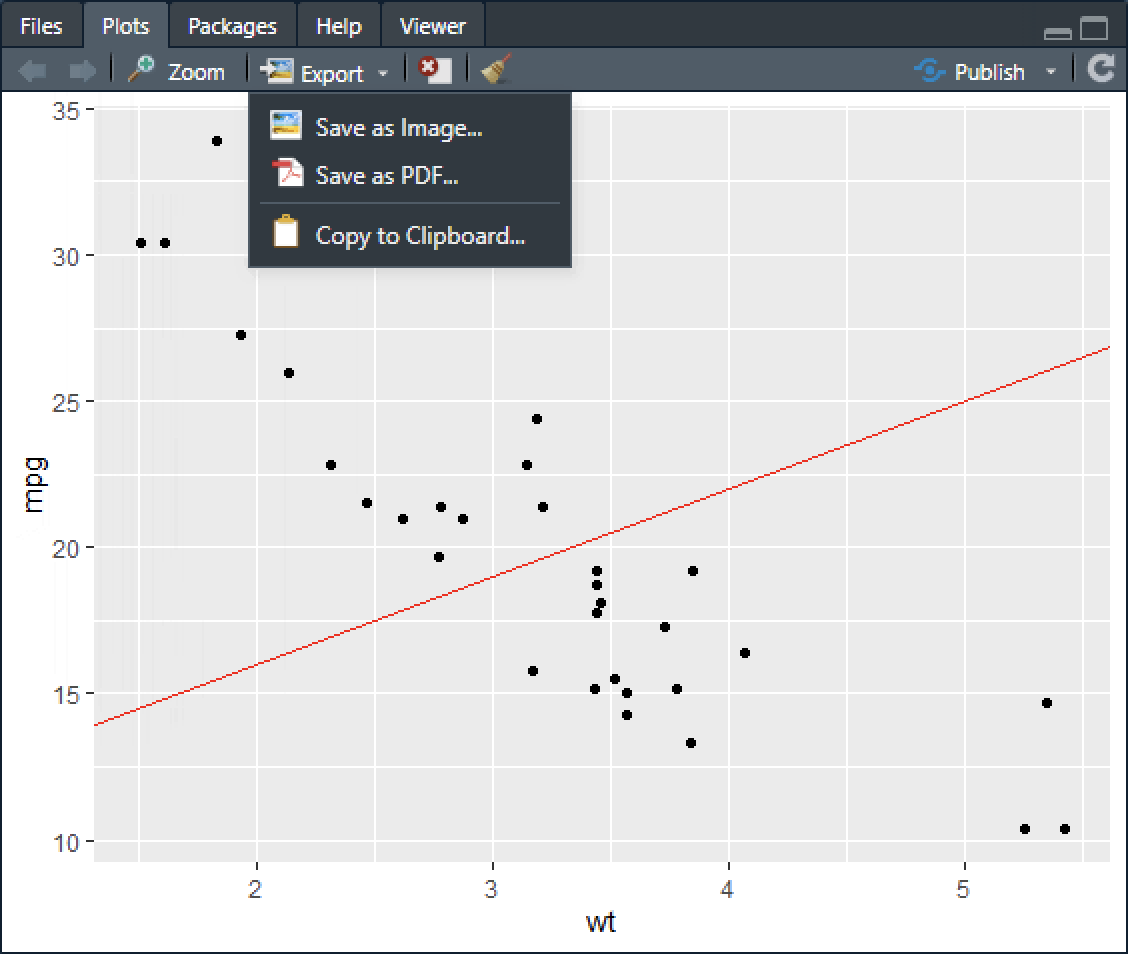The image size is (1128, 954).
Task: Click the x-axis tick label 3
Action: pos(491,889)
